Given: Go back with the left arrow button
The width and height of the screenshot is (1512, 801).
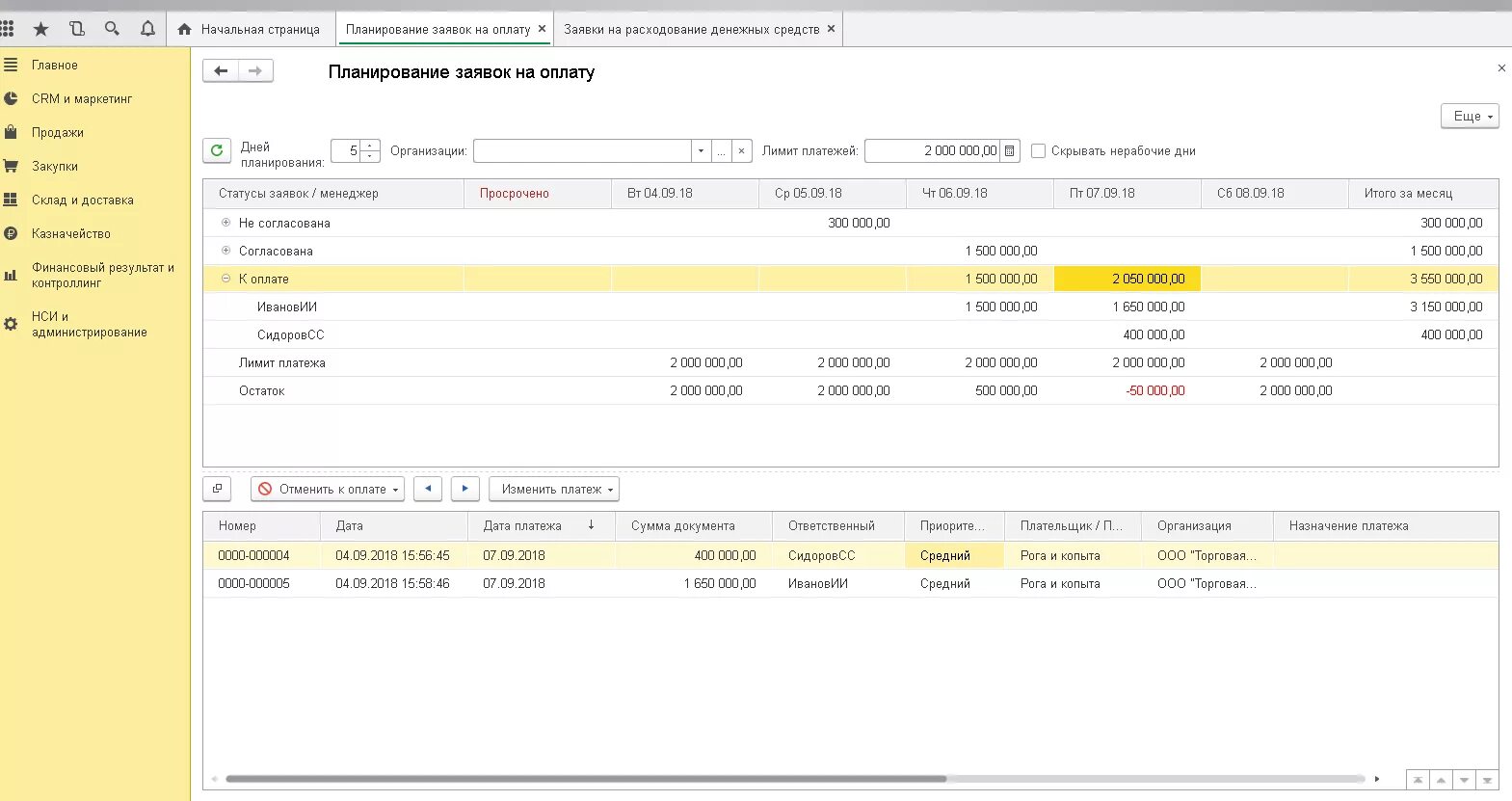Looking at the screenshot, I should tap(221, 70).
